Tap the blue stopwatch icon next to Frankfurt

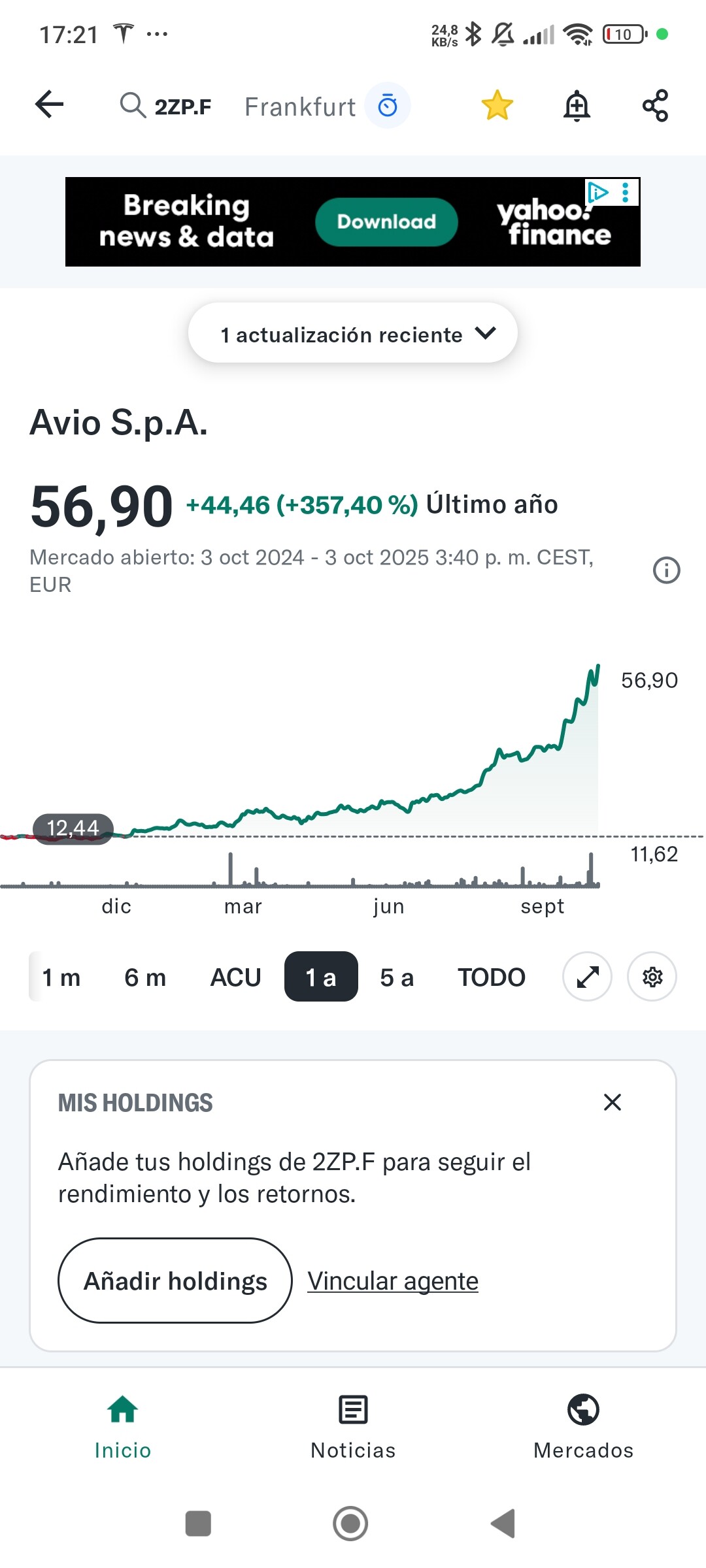pyautogui.click(x=388, y=105)
